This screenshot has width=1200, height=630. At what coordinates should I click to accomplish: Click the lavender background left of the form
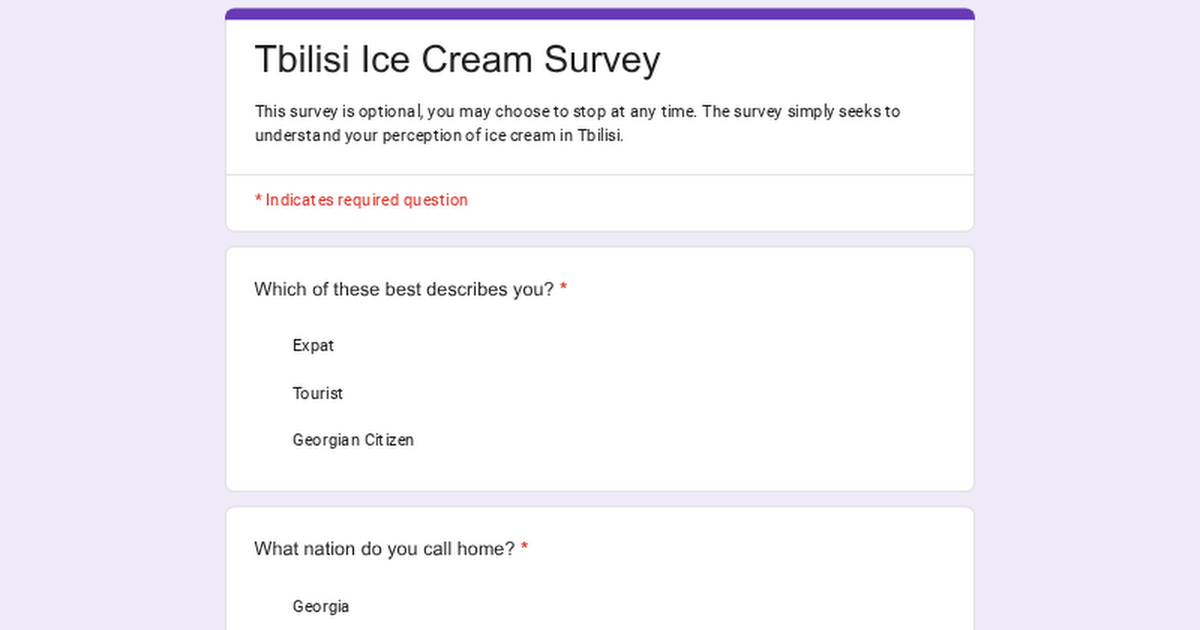click(x=110, y=320)
